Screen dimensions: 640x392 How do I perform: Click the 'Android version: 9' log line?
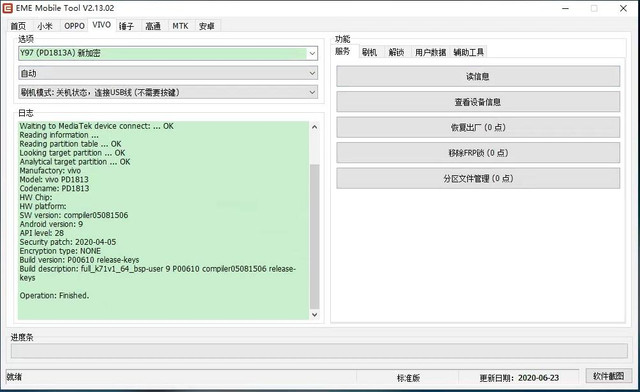pyautogui.click(x=51, y=224)
